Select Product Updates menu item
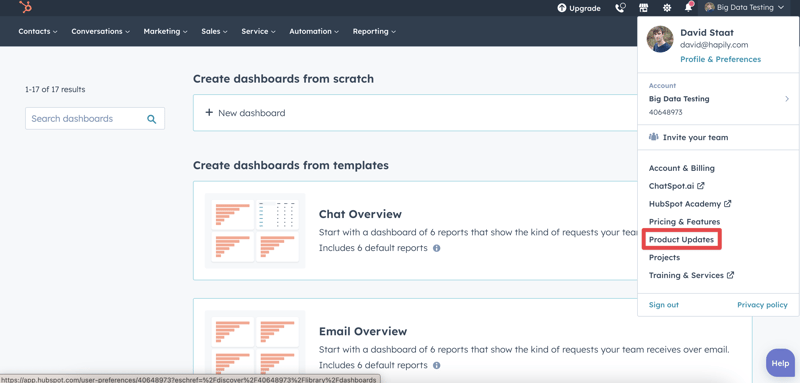Screen dimensions: 800x383 (x=681, y=240)
